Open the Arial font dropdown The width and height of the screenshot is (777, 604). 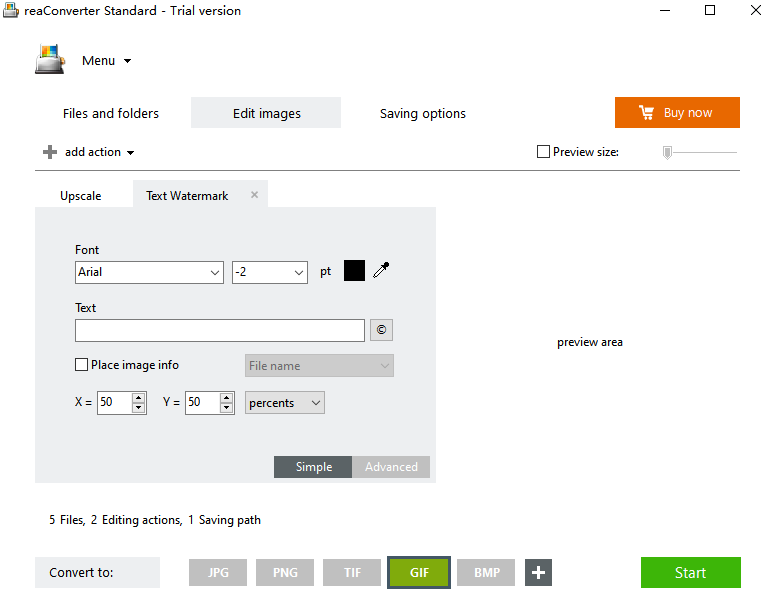pos(149,272)
